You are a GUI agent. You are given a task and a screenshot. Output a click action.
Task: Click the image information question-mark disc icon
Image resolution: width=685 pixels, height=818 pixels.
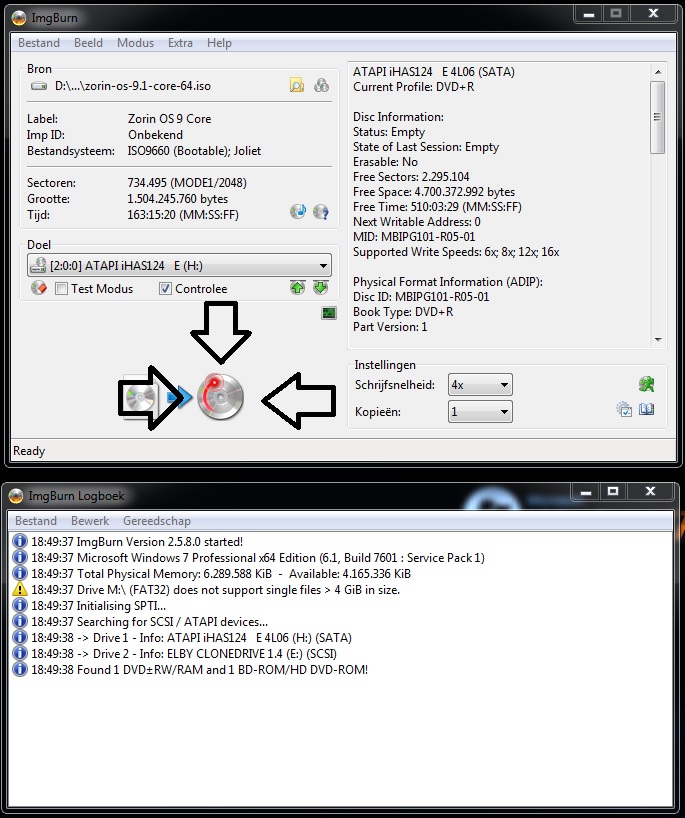(x=321, y=211)
